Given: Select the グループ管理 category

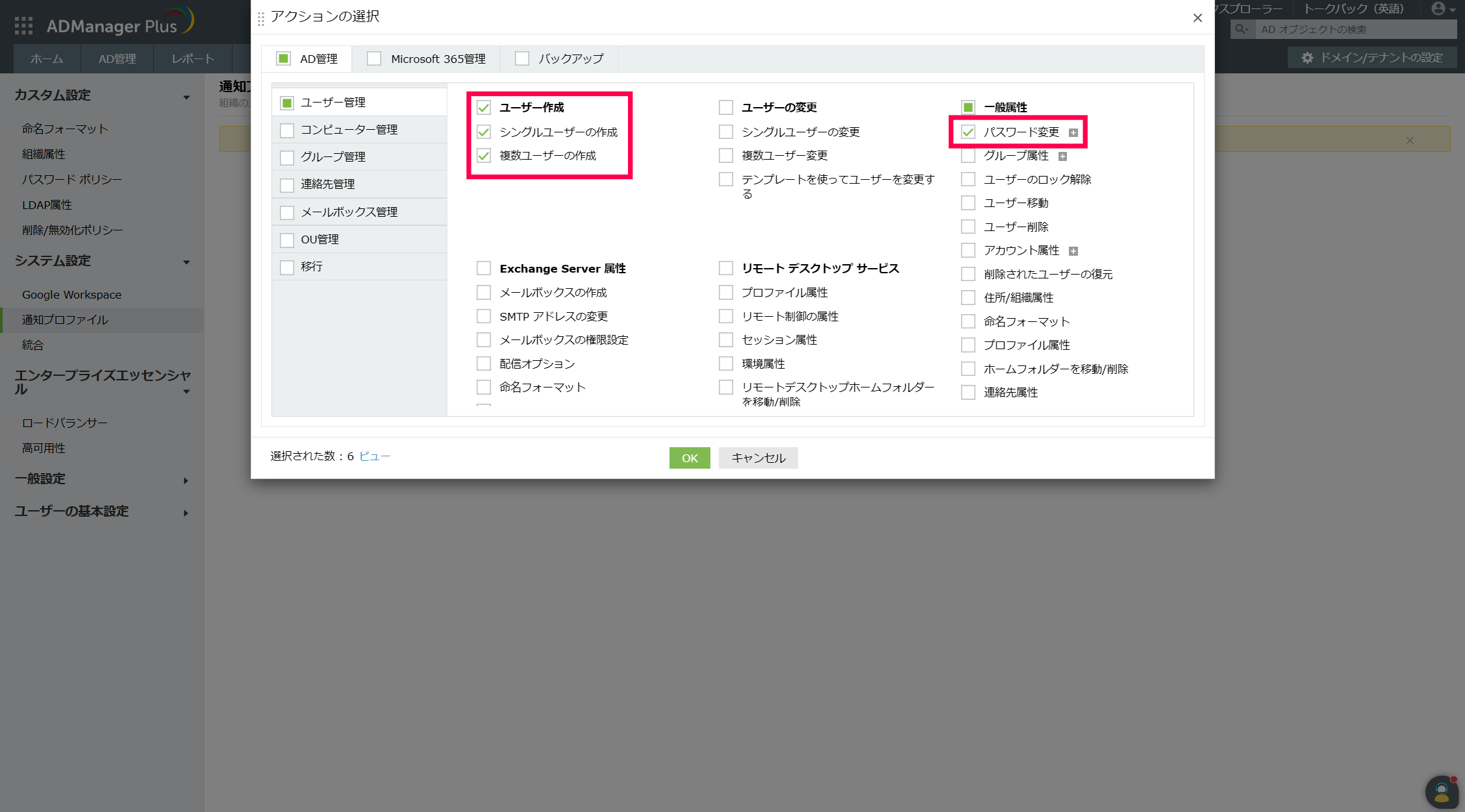Looking at the screenshot, I should (x=333, y=157).
